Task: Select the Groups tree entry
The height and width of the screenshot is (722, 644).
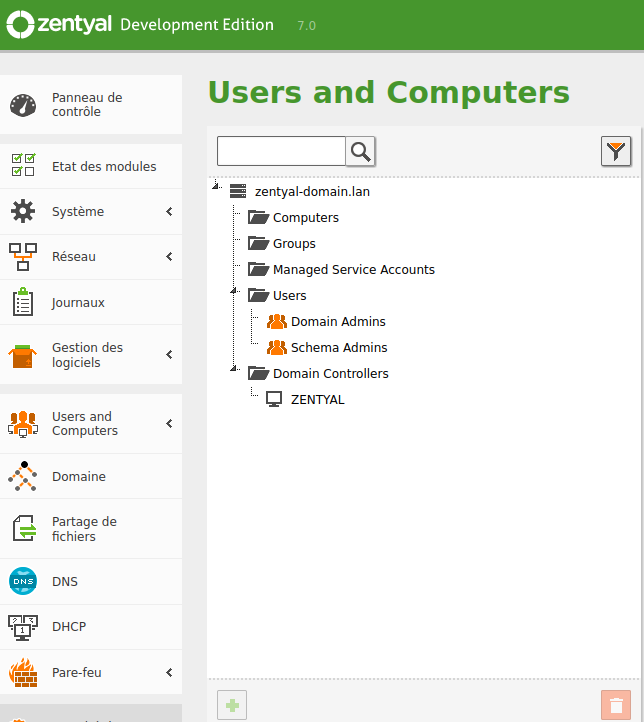Action: (x=294, y=244)
